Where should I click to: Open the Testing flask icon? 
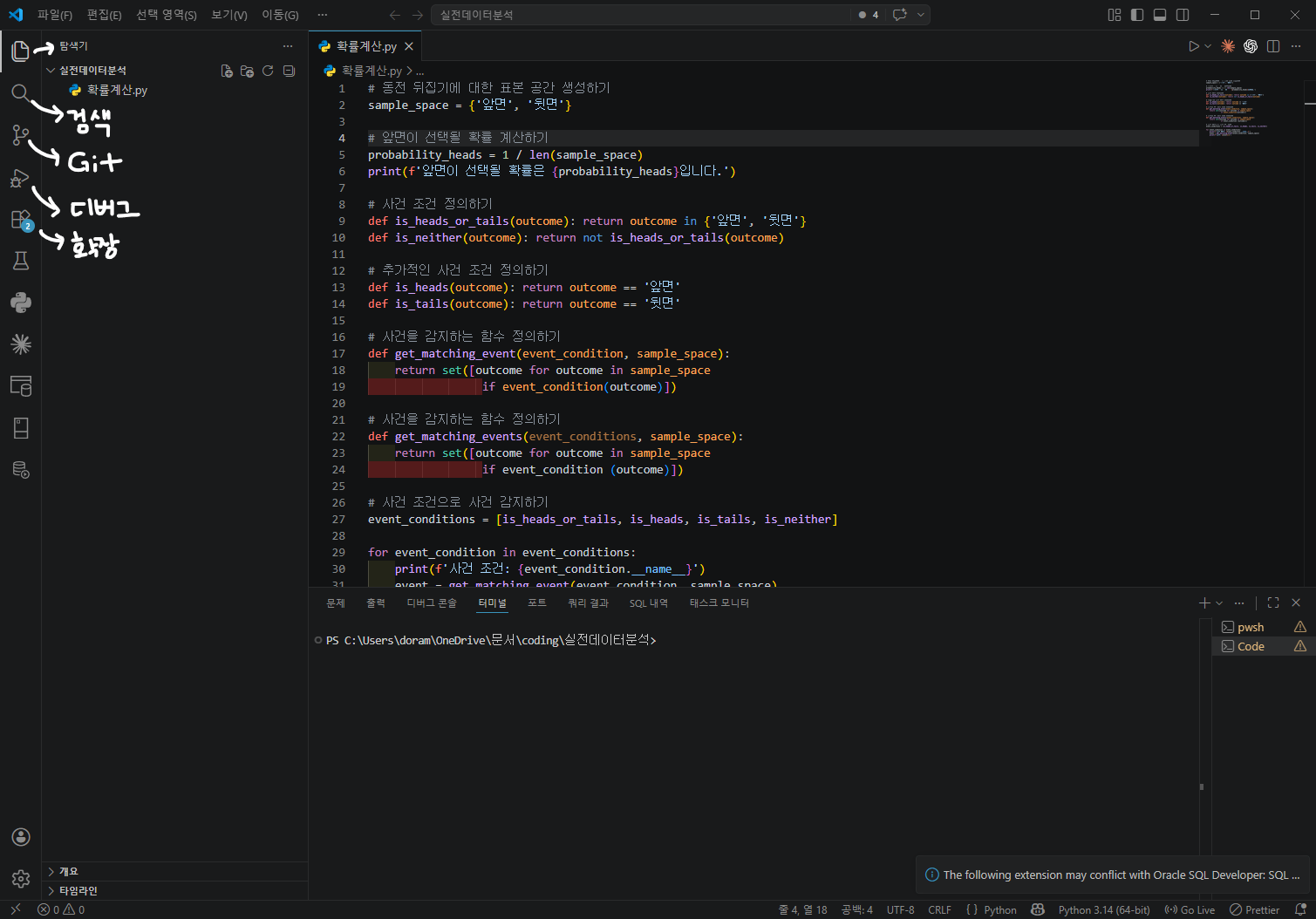click(20, 261)
